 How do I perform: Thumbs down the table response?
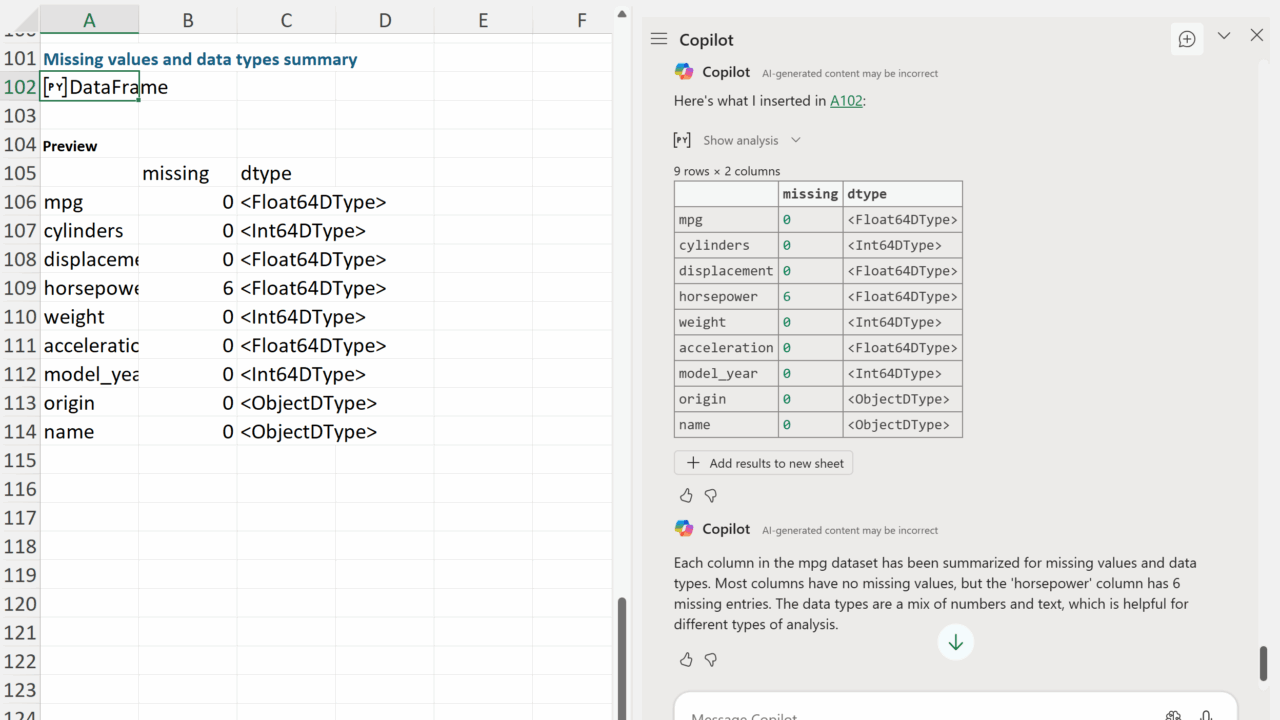coord(711,495)
